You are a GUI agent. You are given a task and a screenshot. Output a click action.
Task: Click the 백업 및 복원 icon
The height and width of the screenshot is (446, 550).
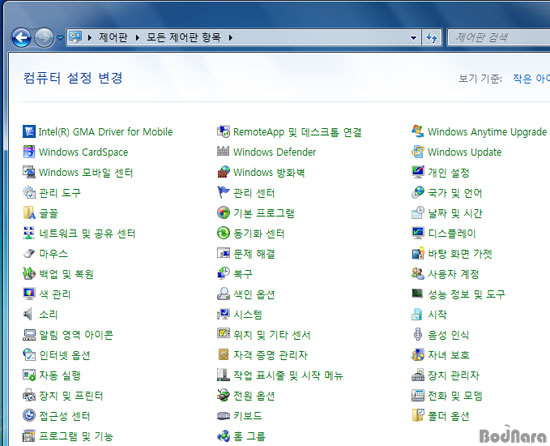[x=29, y=274]
